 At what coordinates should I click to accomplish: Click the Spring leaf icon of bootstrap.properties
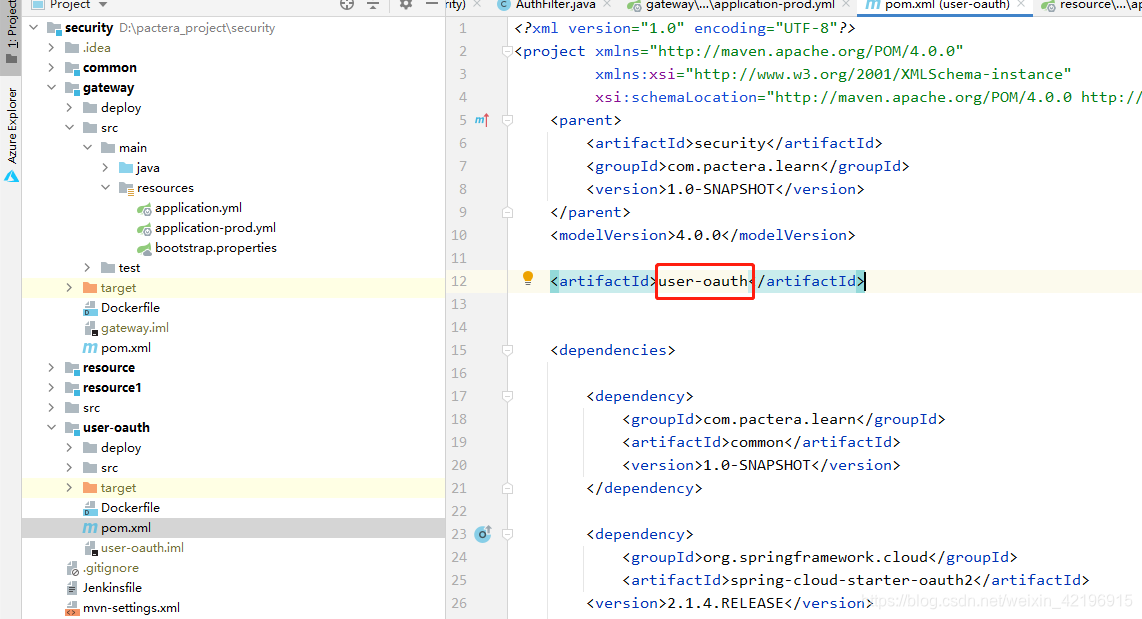pyautogui.click(x=144, y=248)
